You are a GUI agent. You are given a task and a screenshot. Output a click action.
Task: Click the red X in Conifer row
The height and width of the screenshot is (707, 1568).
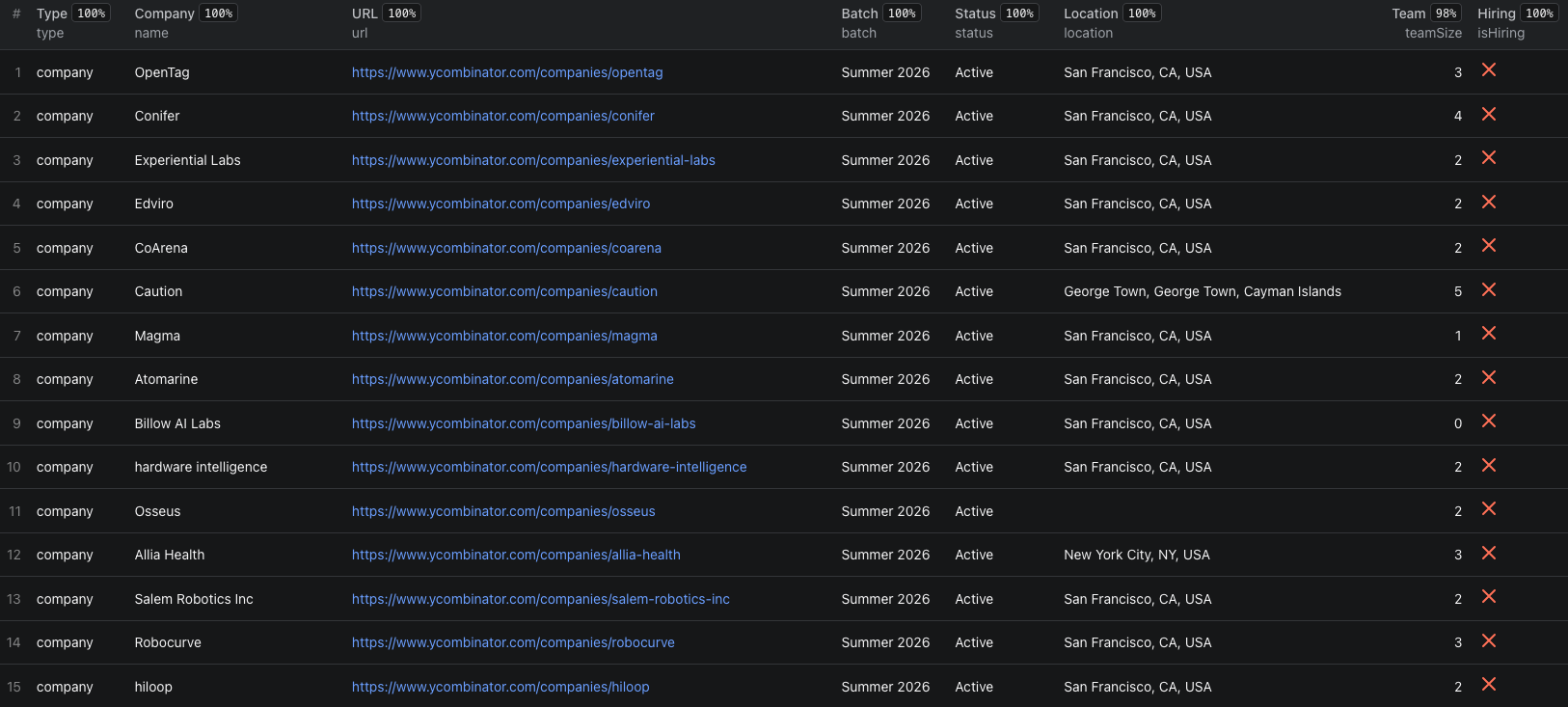pyautogui.click(x=1489, y=114)
